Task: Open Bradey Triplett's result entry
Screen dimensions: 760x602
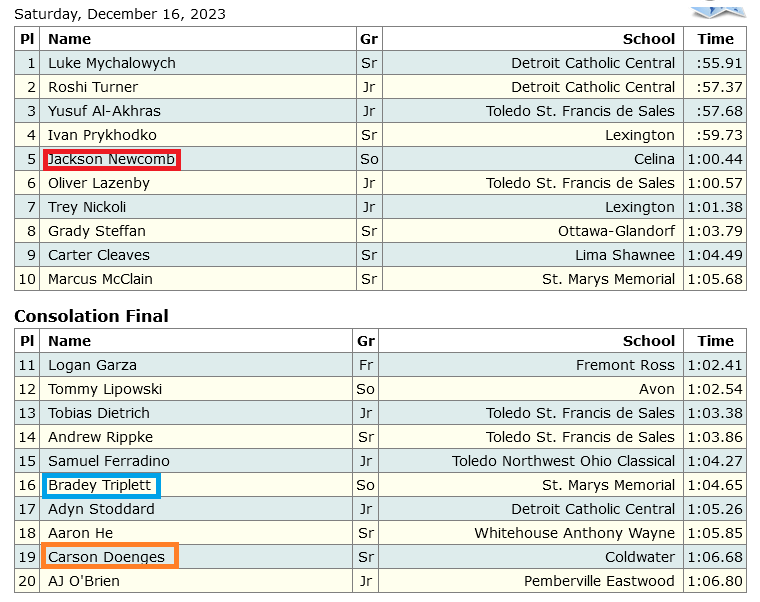Action: (x=100, y=485)
